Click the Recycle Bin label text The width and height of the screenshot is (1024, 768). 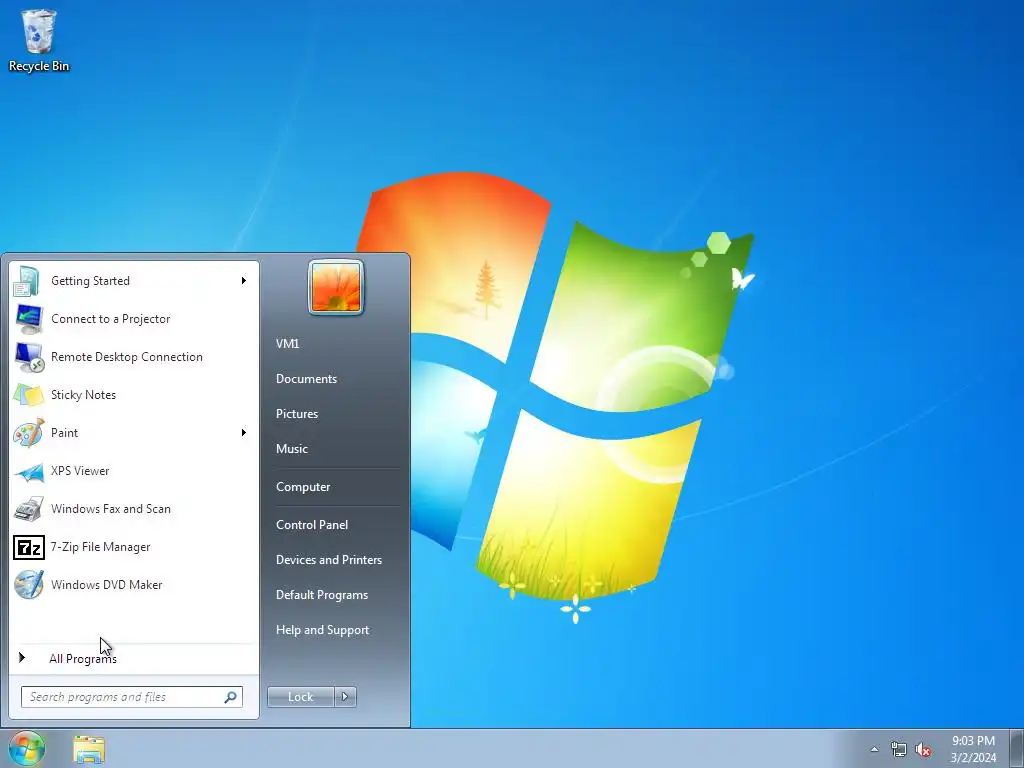39,66
